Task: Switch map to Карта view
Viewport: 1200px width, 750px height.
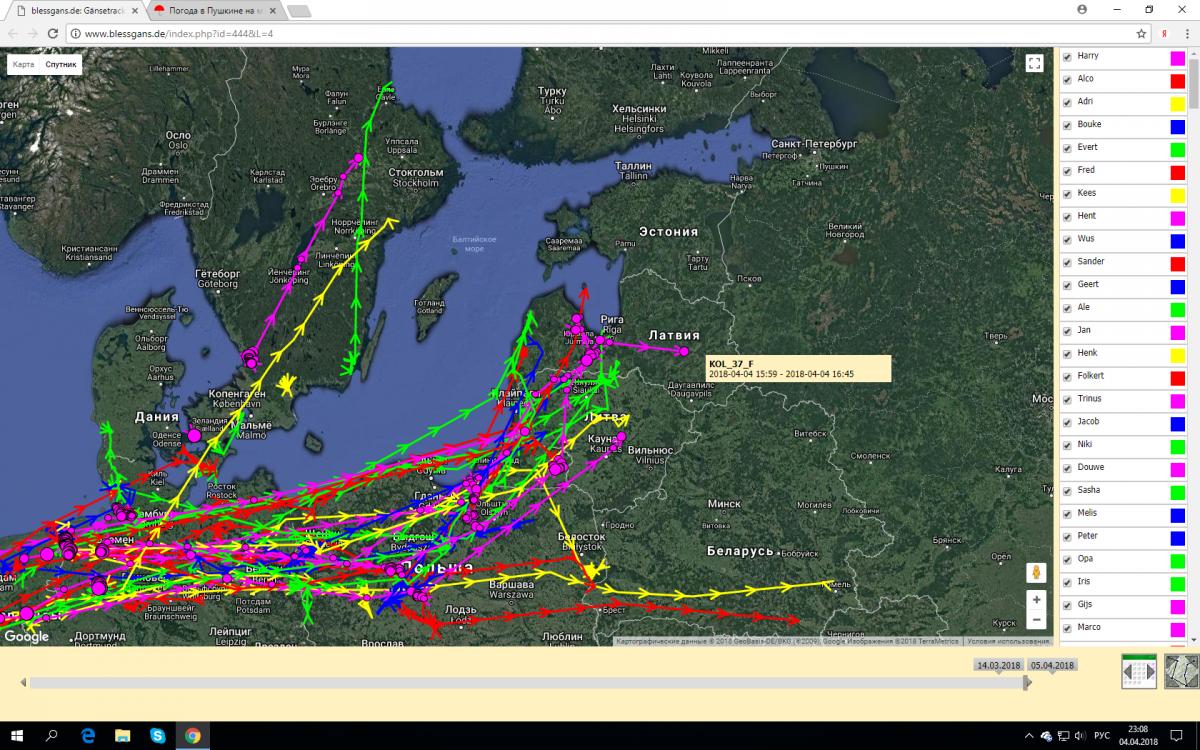Action: pos(23,64)
